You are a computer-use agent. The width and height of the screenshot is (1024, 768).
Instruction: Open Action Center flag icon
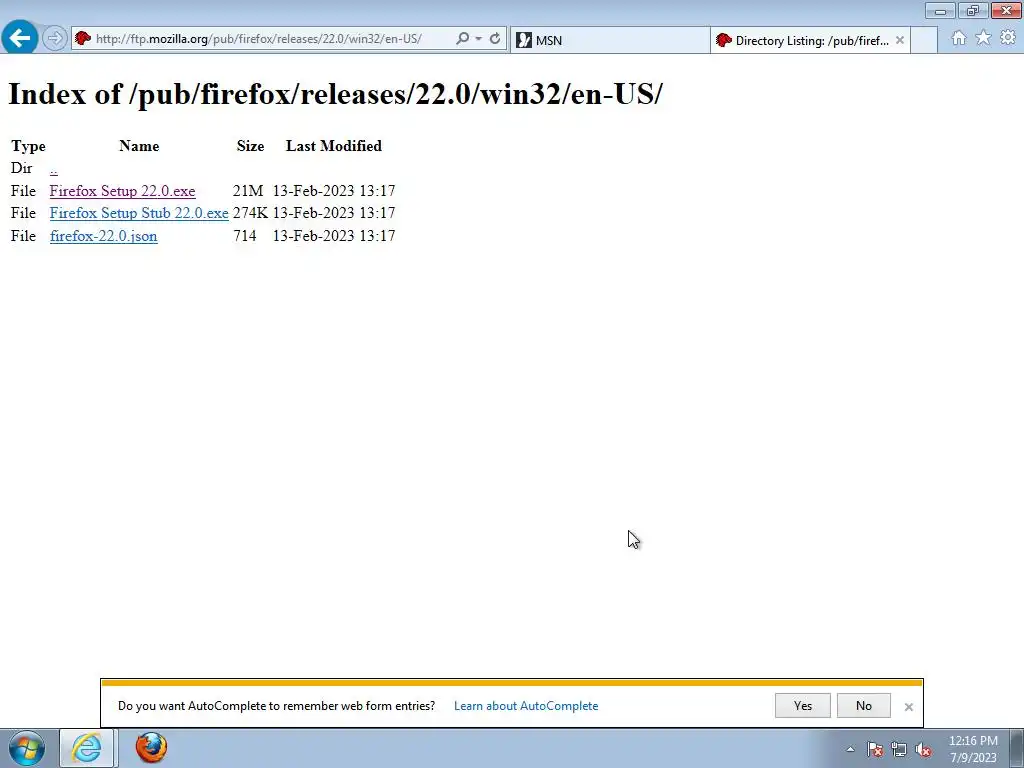click(875, 750)
